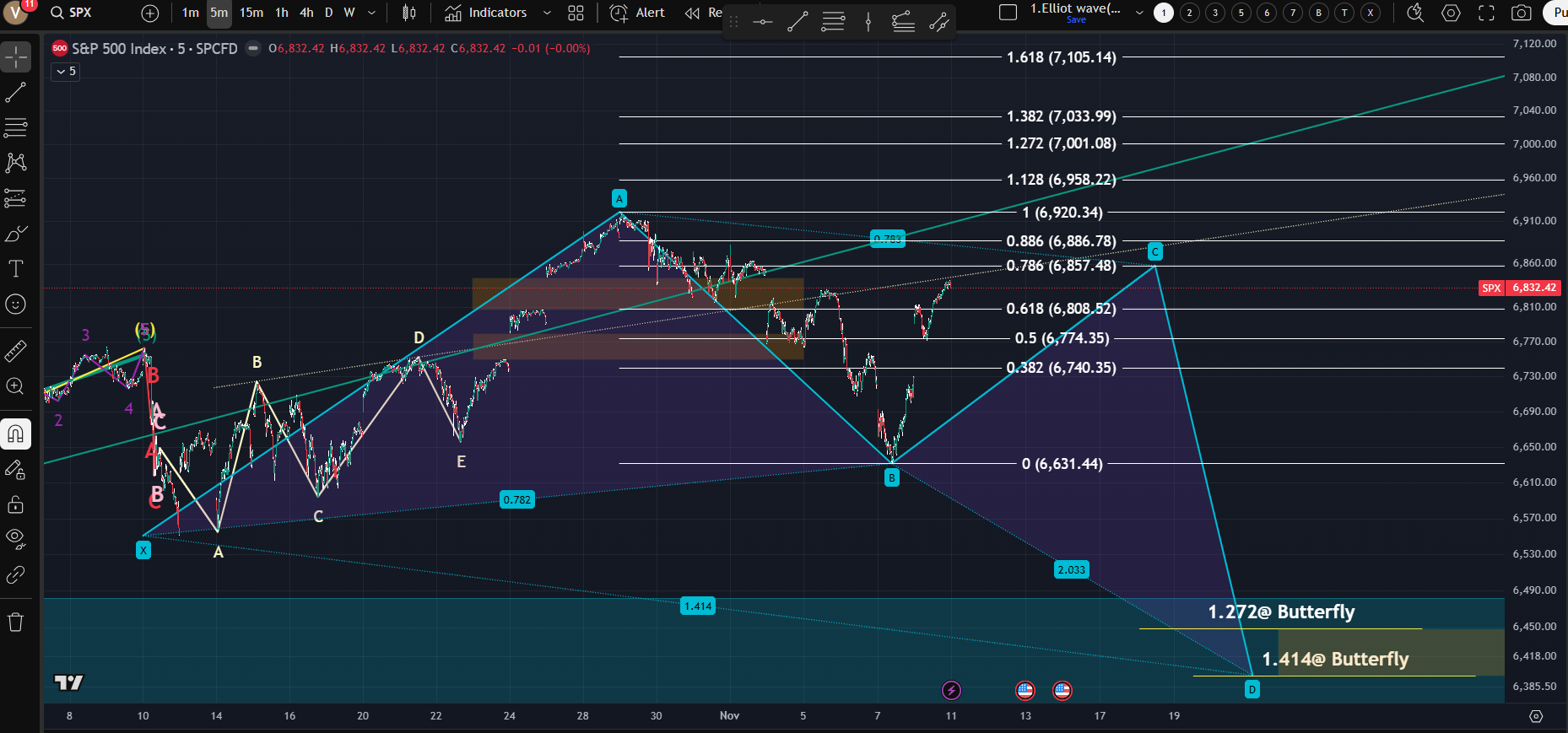
Task: Open the Indicators dialog
Action: (x=486, y=13)
